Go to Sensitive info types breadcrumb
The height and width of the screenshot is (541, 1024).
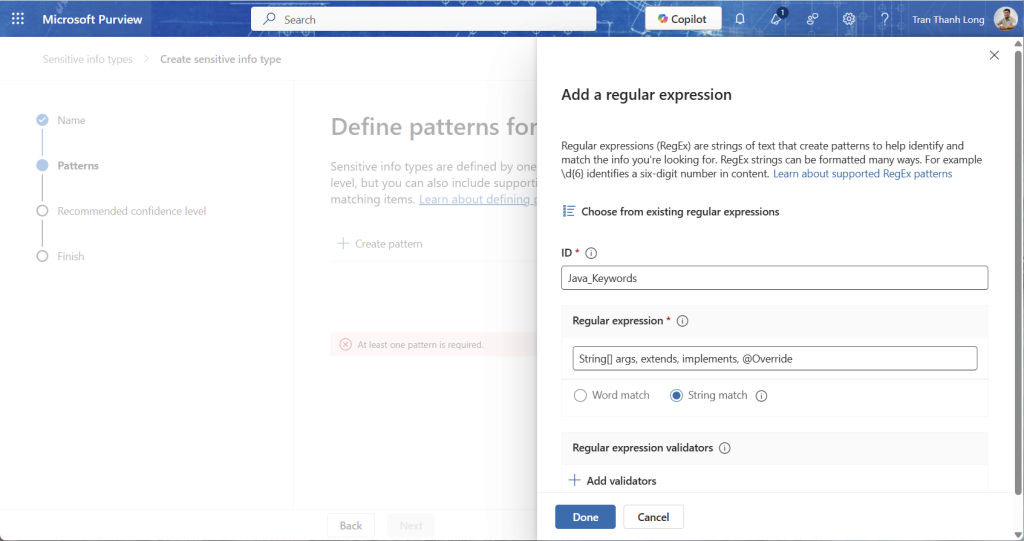pyautogui.click(x=87, y=59)
